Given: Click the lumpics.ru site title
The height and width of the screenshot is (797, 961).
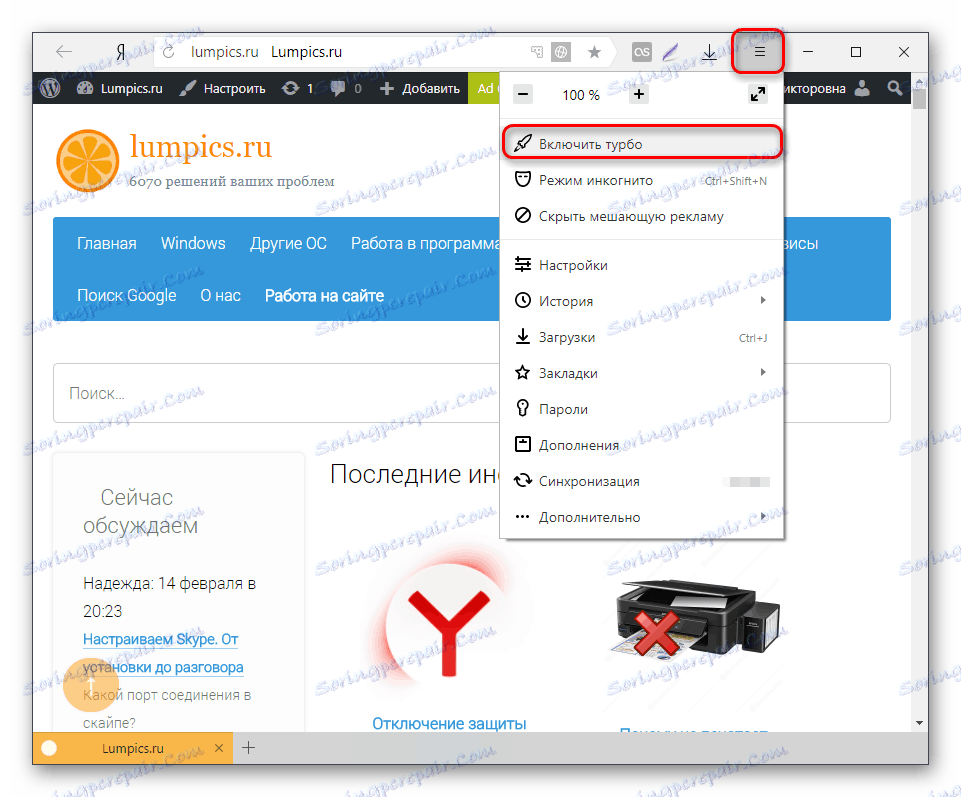Looking at the screenshot, I should point(200,147).
